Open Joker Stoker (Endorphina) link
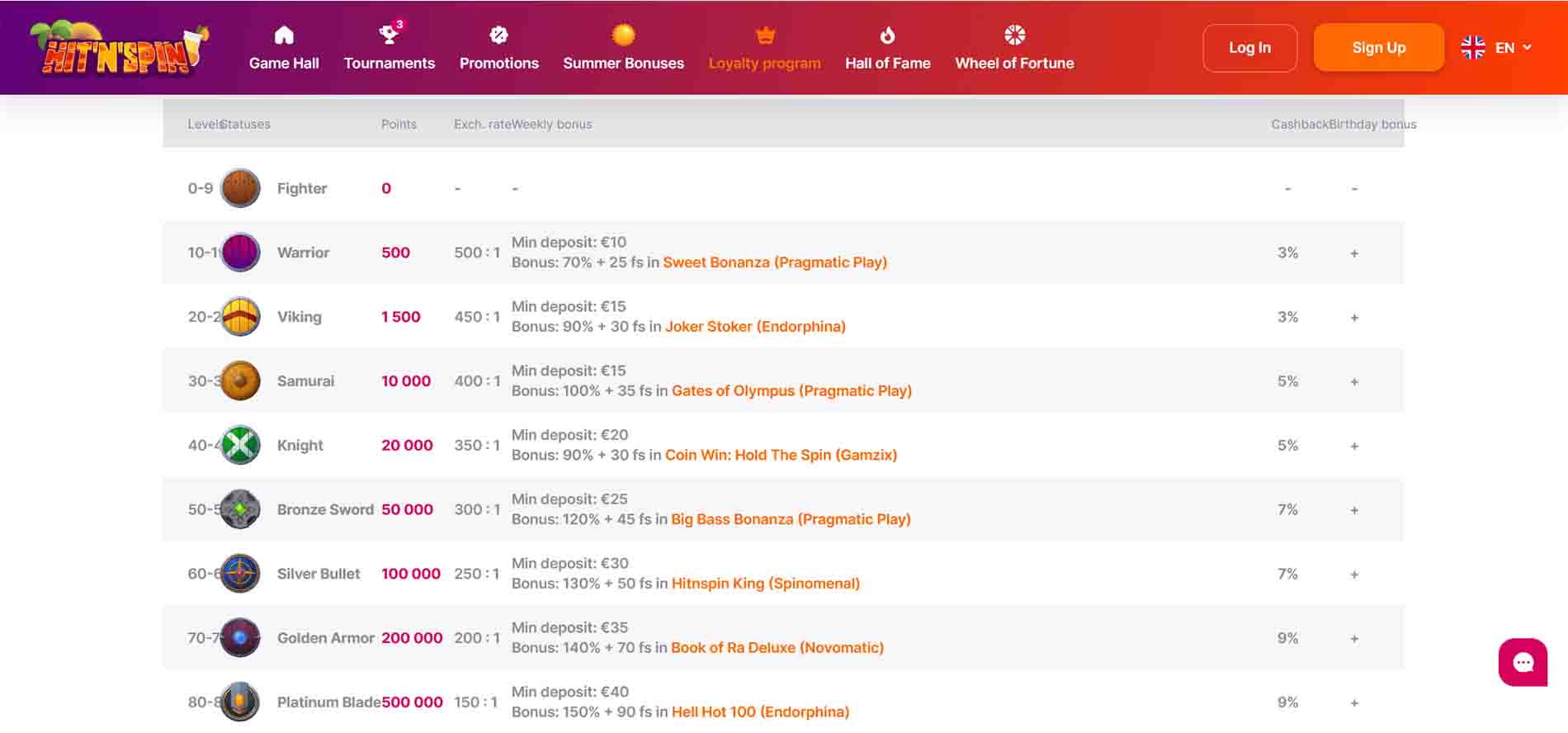 click(755, 327)
